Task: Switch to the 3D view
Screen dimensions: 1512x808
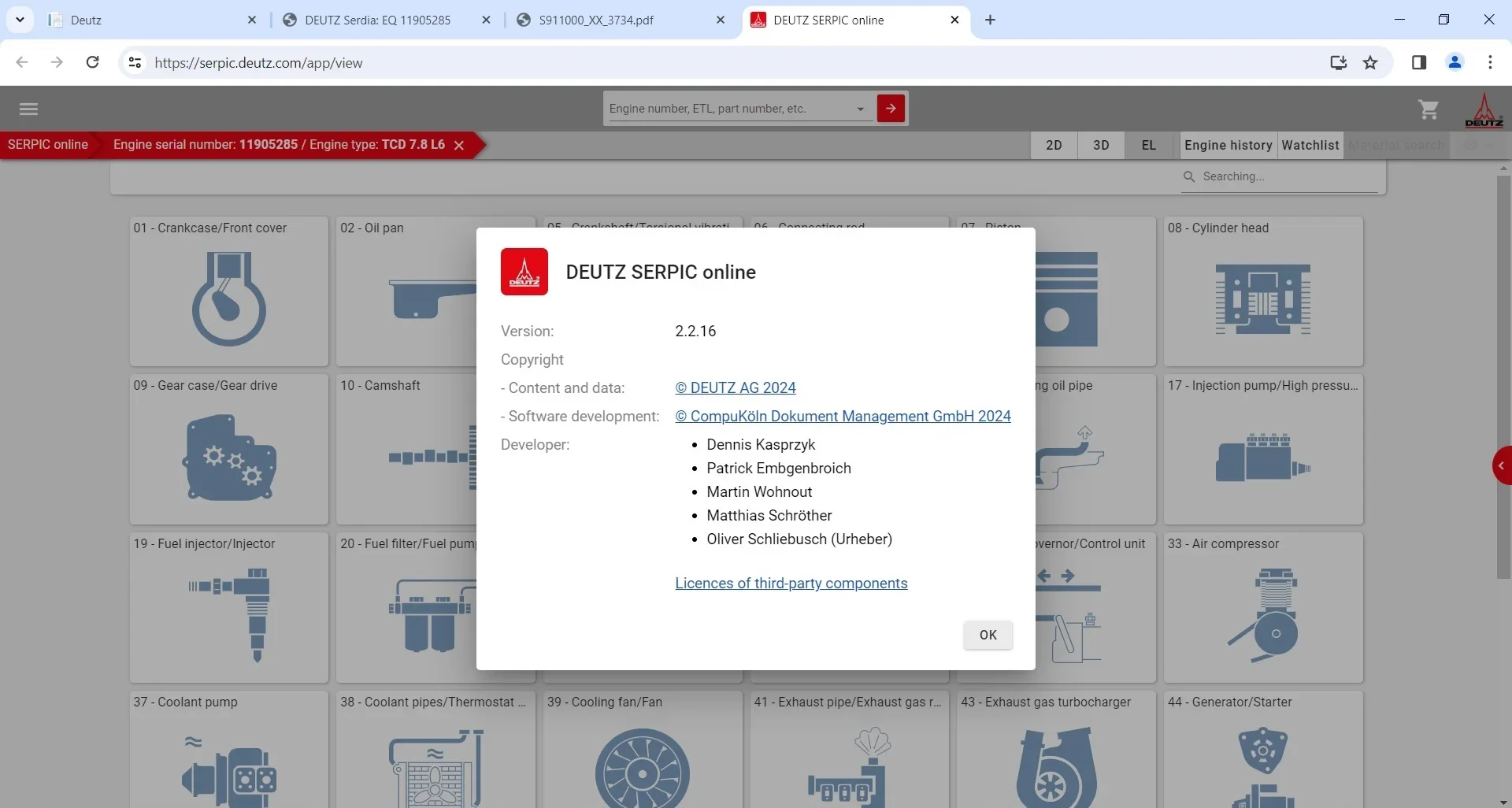Action: 1101,146
